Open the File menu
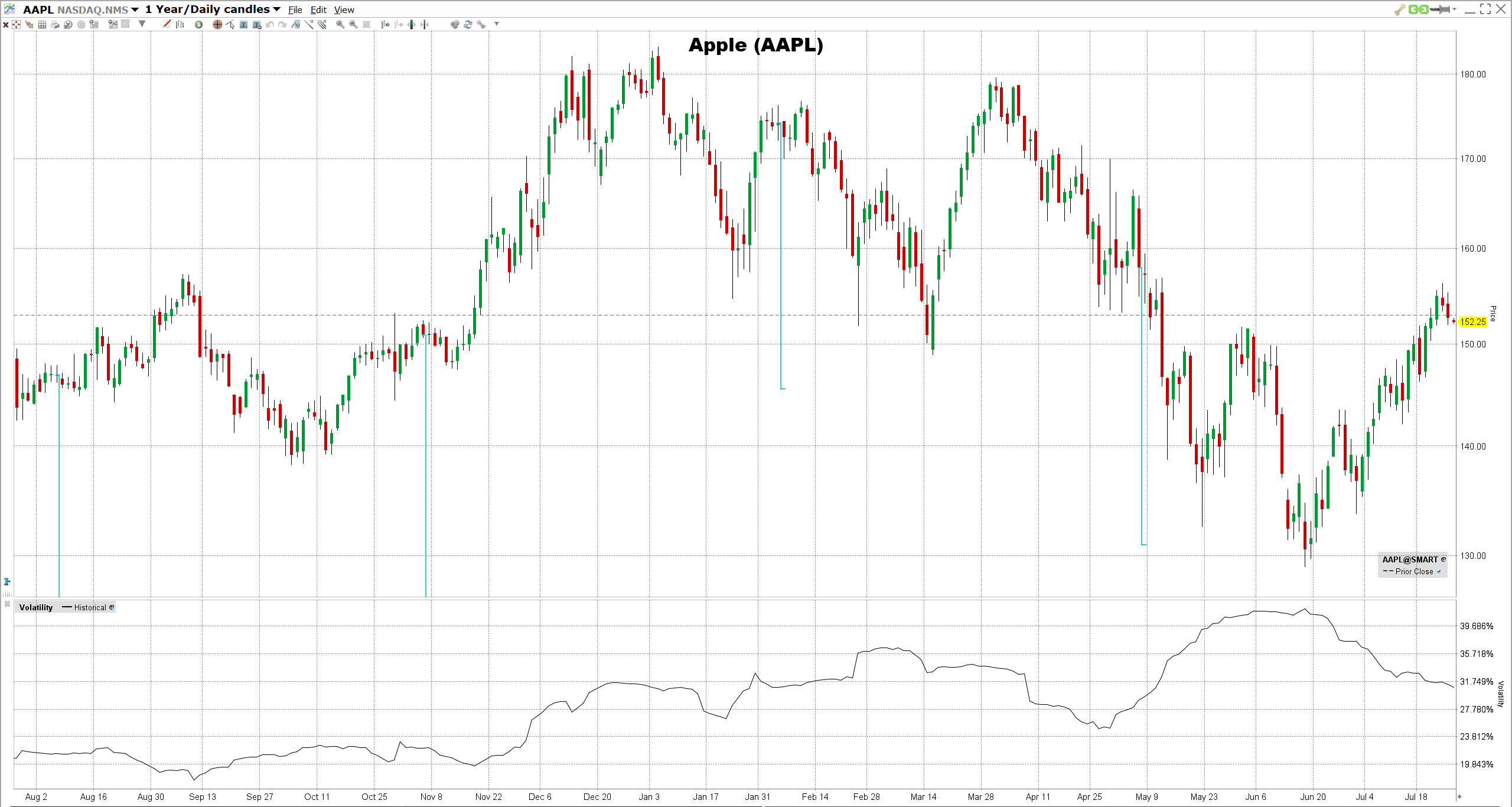The width and height of the screenshot is (1512, 807). click(295, 9)
